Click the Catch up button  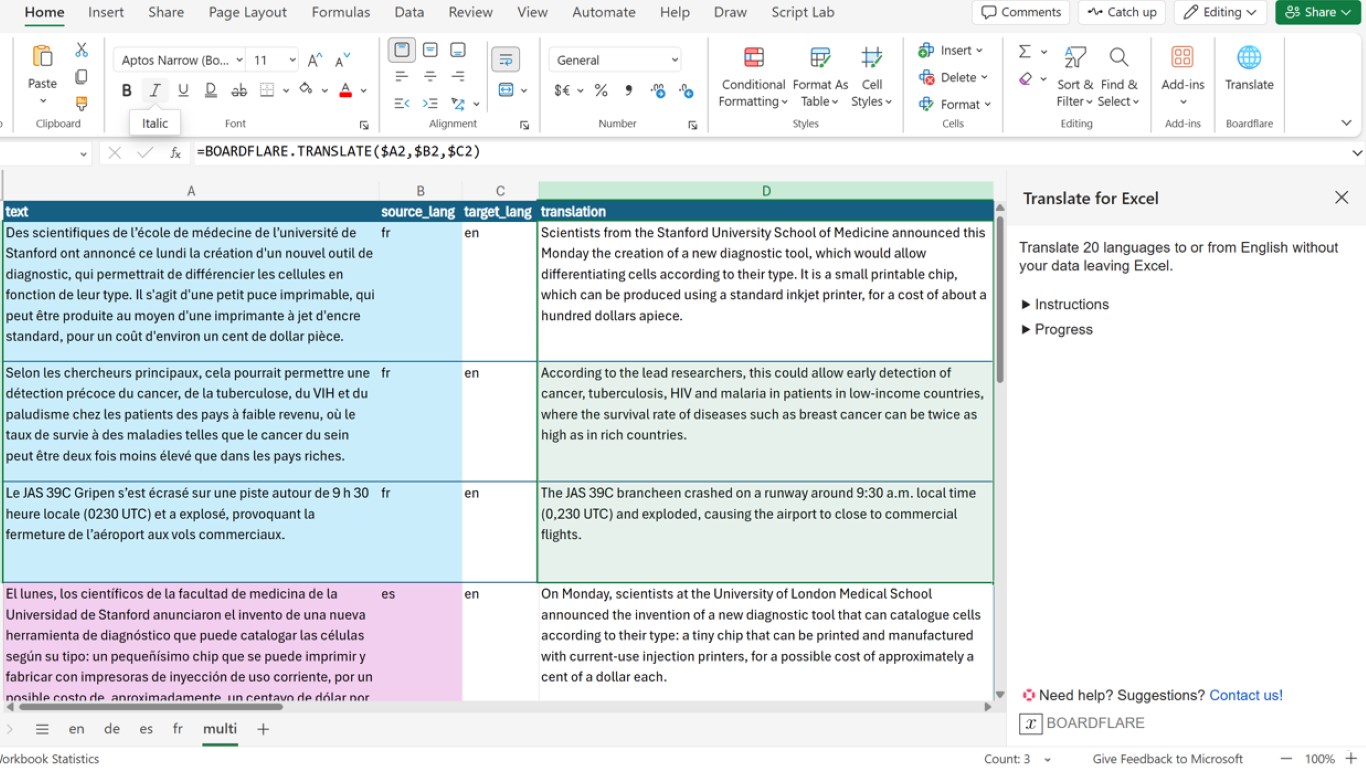pos(1121,12)
